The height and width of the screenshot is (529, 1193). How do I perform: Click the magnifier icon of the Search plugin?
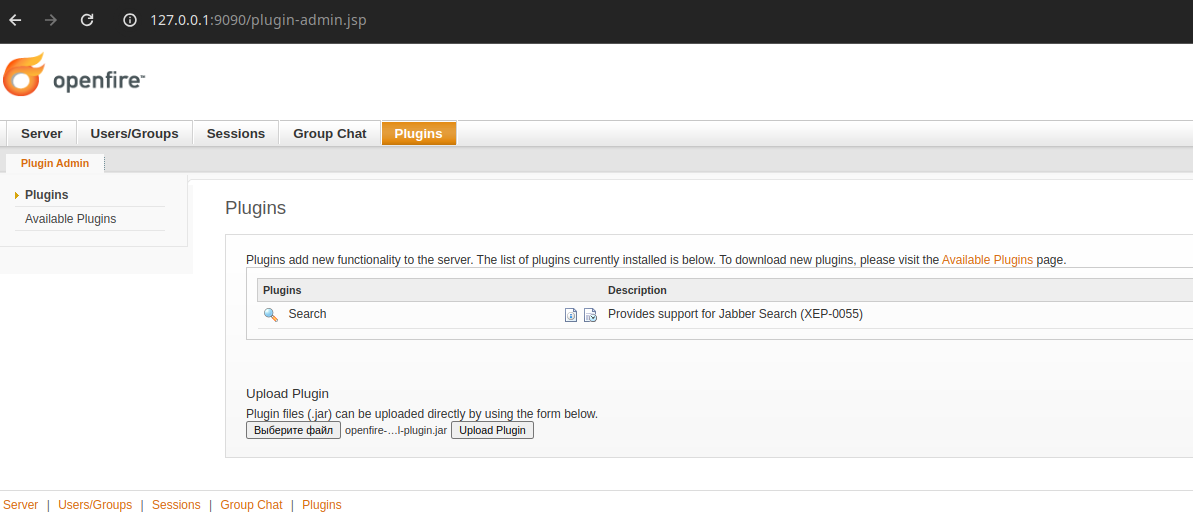(270, 314)
